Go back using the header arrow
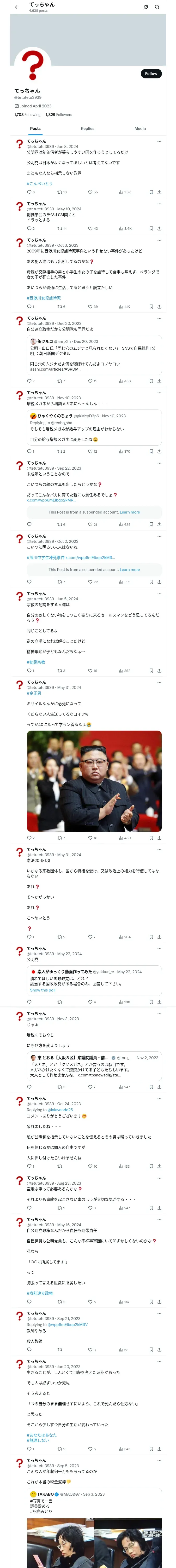This screenshot has width=176, height=1568. pos(17,7)
